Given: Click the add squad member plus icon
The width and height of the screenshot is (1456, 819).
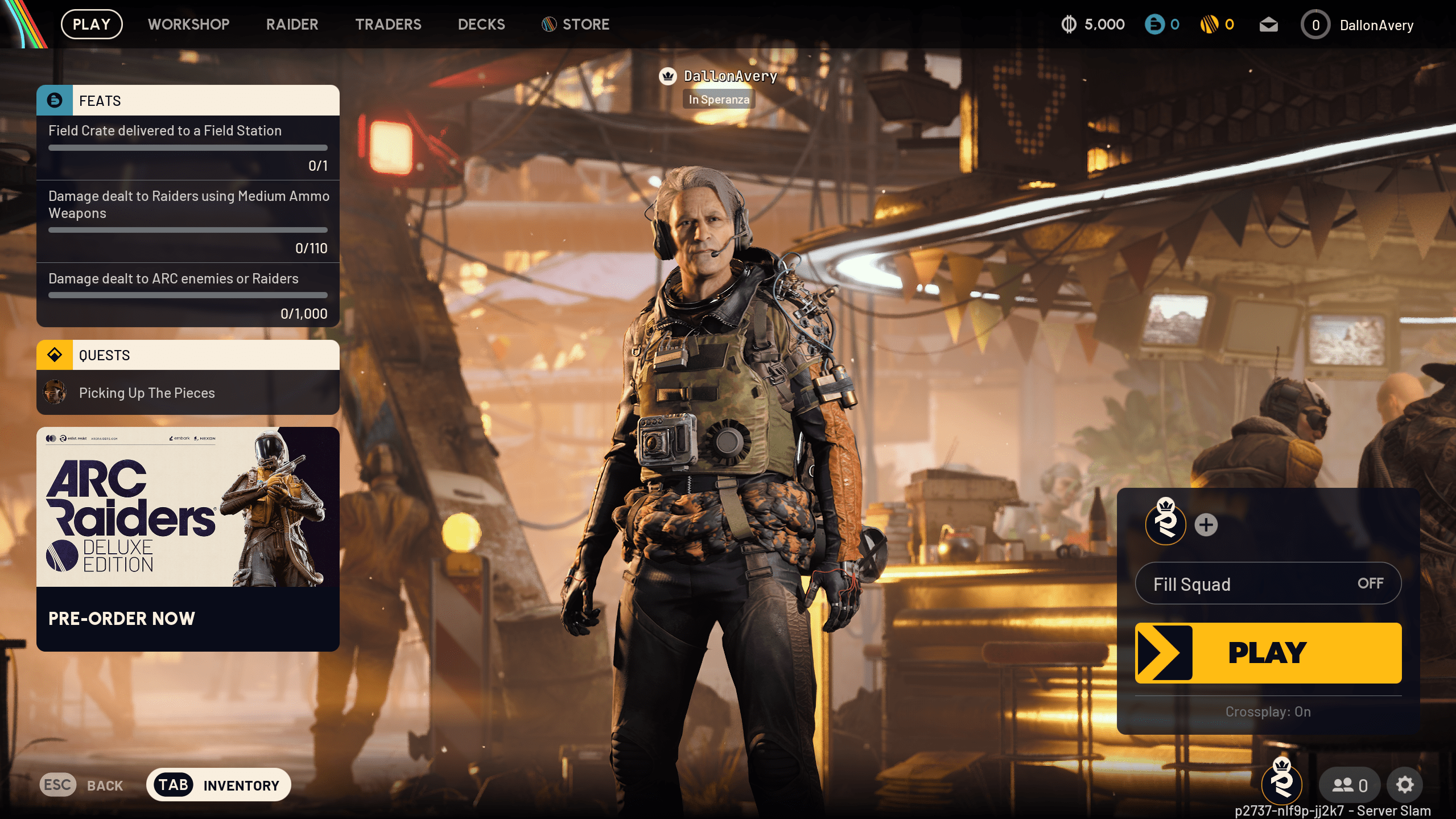Looking at the screenshot, I should point(1206,525).
